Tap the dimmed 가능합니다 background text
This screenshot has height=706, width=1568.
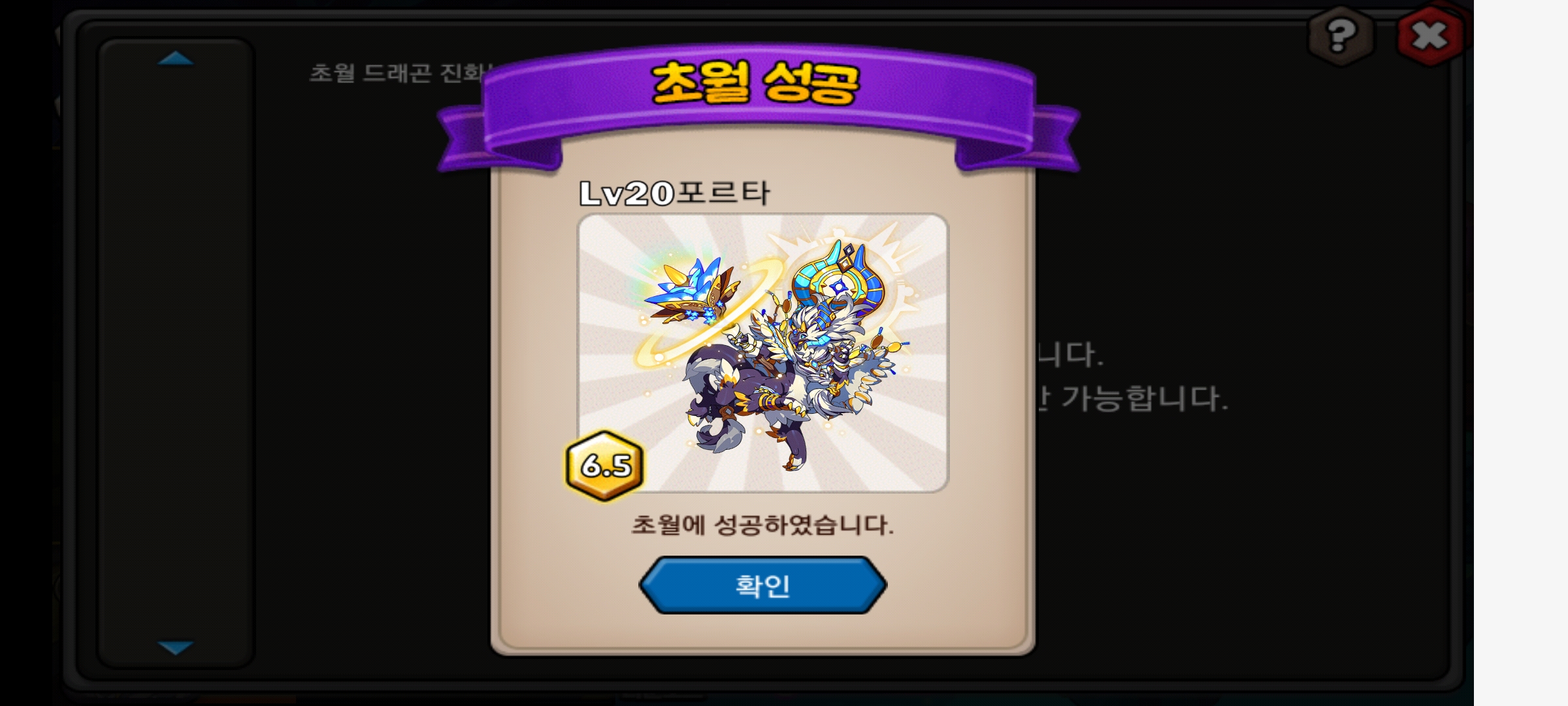(1144, 398)
